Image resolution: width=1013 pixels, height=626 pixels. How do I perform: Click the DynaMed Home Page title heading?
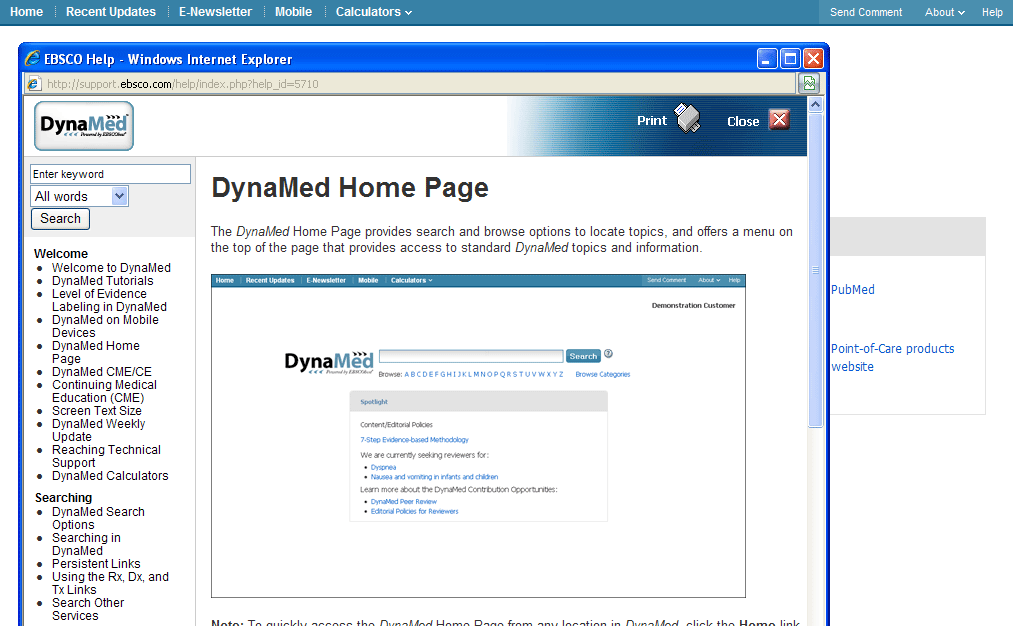point(350,189)
